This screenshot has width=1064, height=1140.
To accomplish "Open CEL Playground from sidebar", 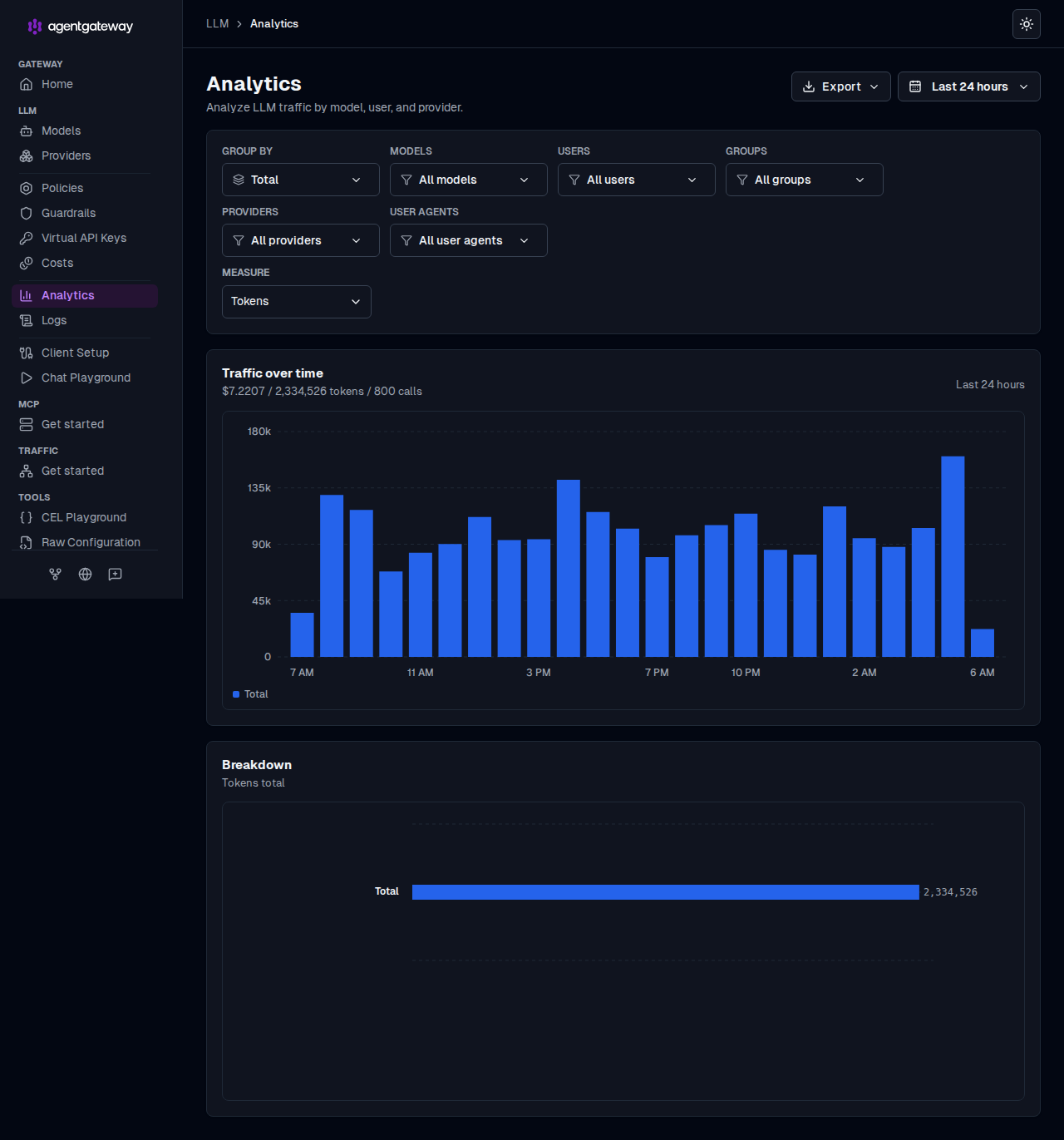I will [x=85, y=517].
